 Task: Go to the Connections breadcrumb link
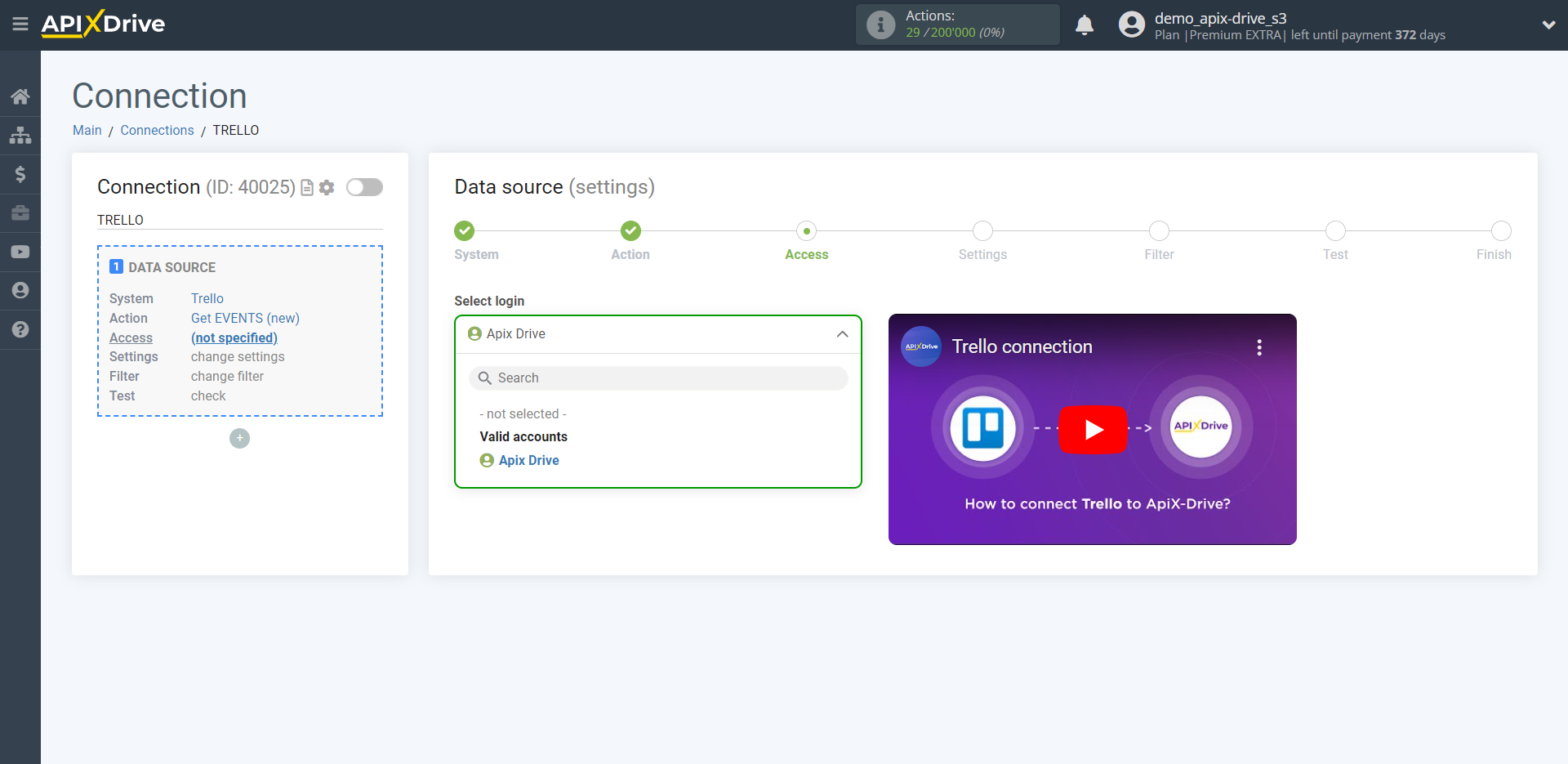(157, 131)
